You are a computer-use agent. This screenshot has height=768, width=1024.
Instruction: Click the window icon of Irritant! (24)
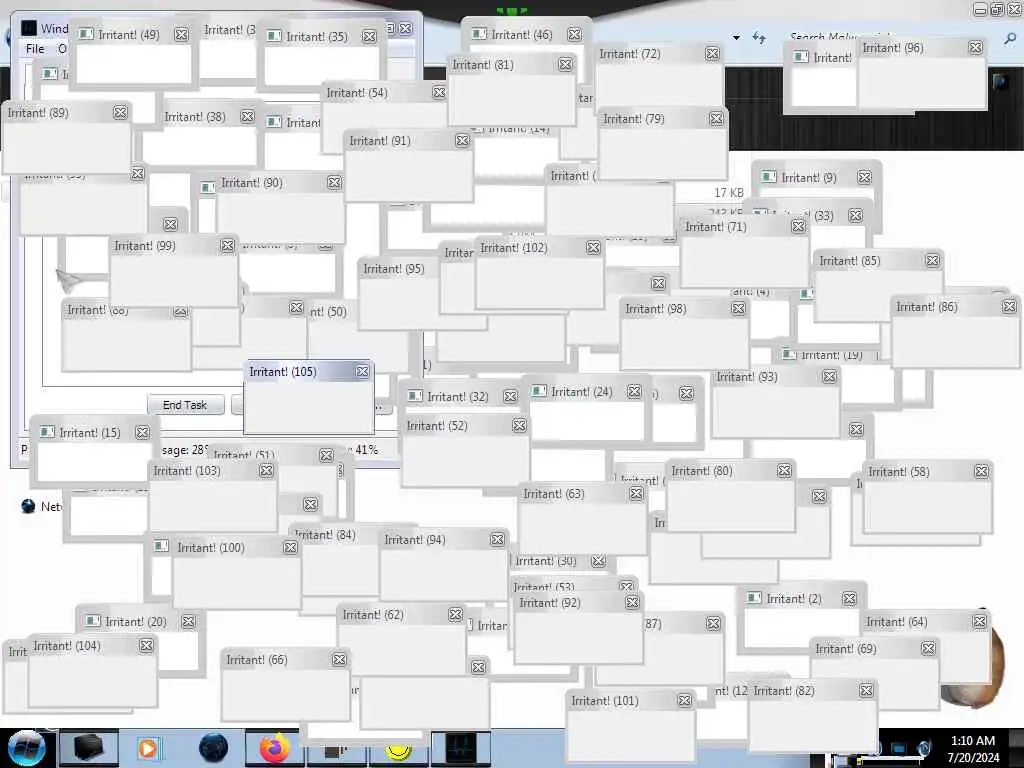539,391
